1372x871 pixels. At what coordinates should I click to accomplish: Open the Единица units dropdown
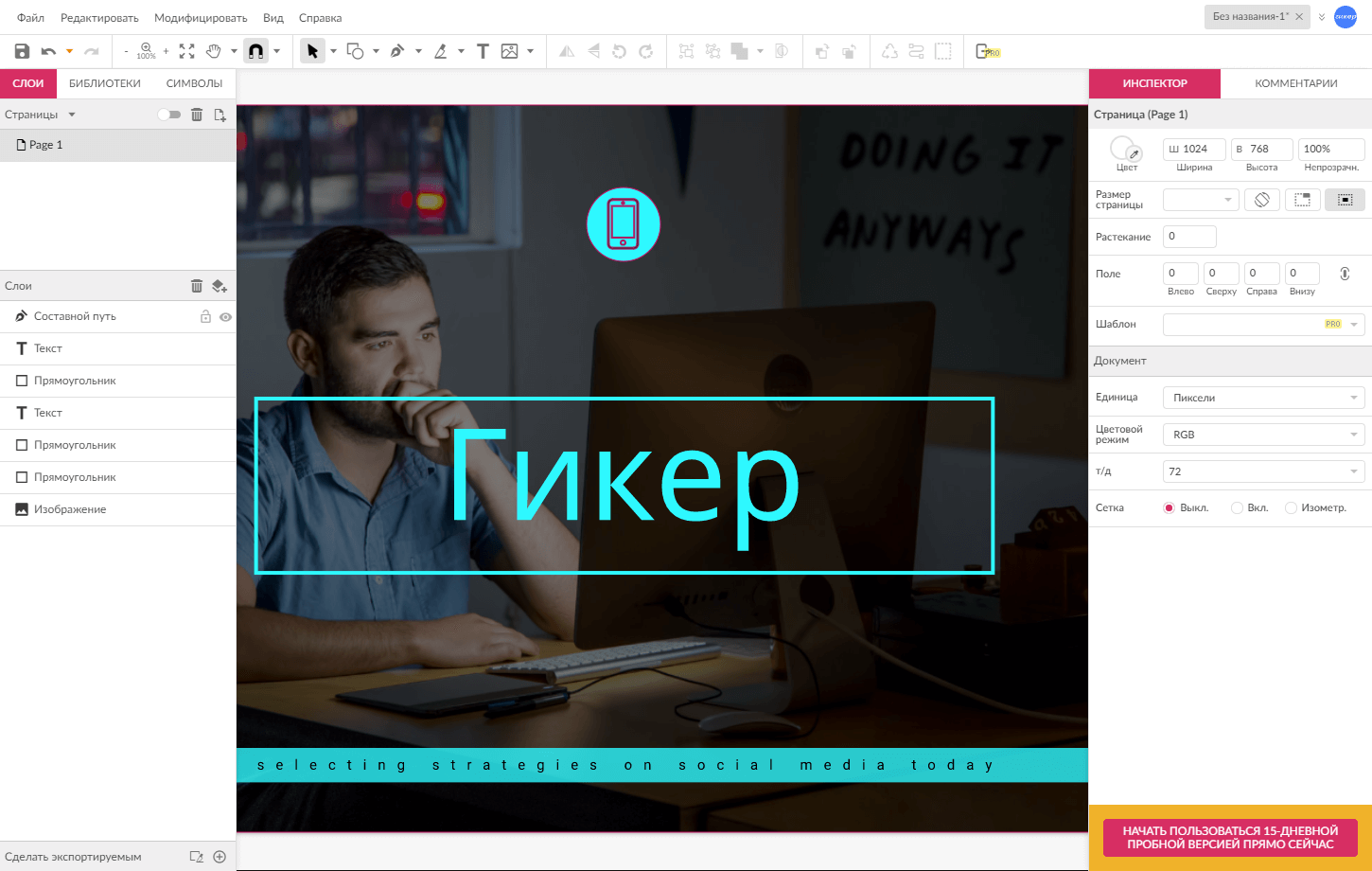tap(1262, 398)
